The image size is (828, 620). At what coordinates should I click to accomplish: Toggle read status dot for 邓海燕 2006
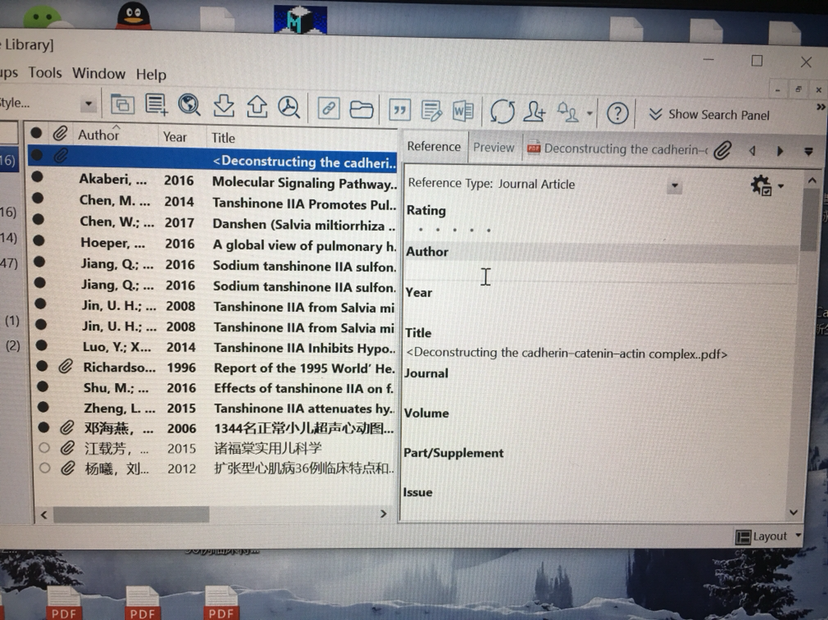tap(44, 427)
